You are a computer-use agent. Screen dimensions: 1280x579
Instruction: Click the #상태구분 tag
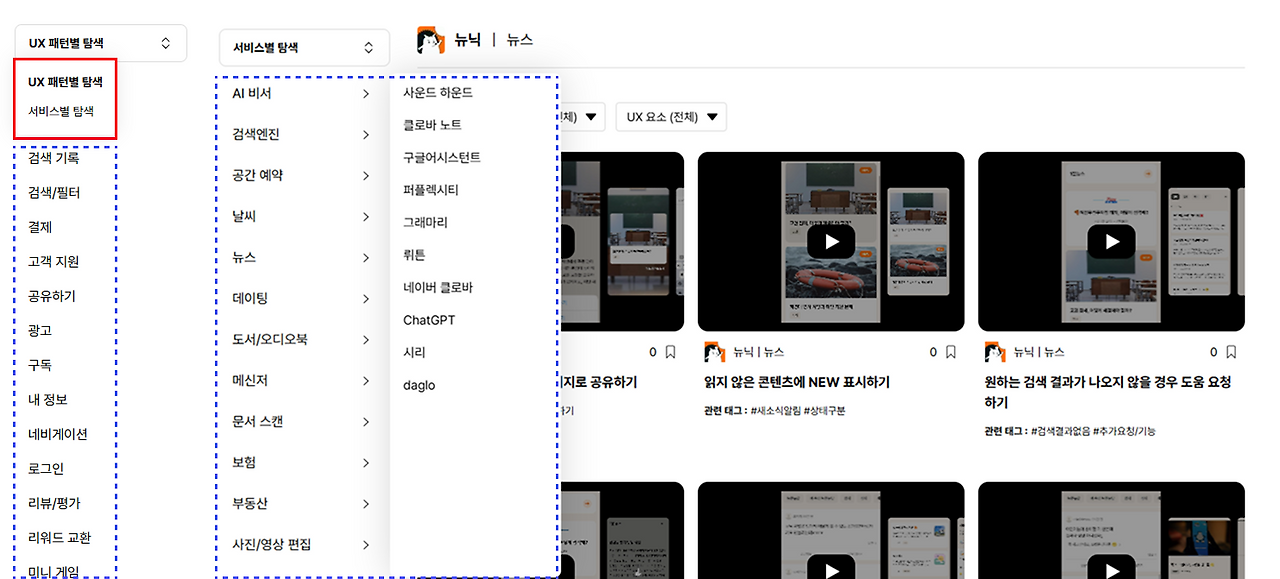tap(825, 410)
